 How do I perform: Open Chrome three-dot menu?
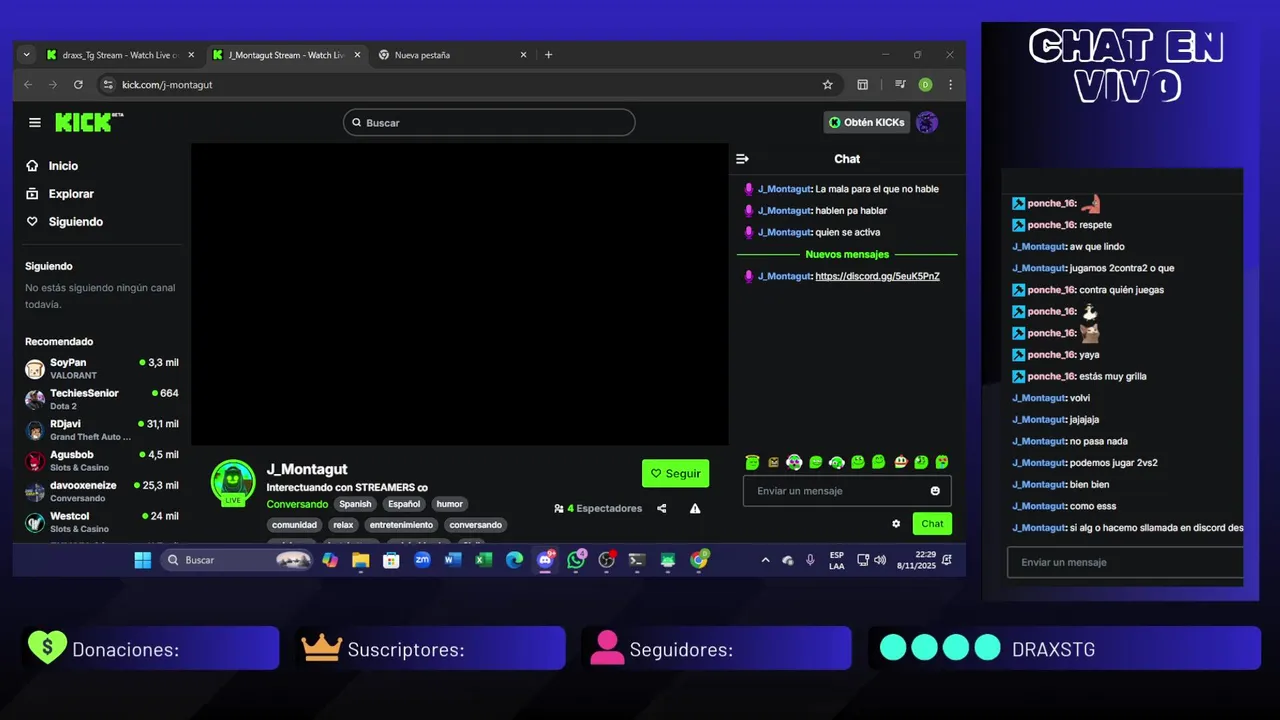(950, 85)
